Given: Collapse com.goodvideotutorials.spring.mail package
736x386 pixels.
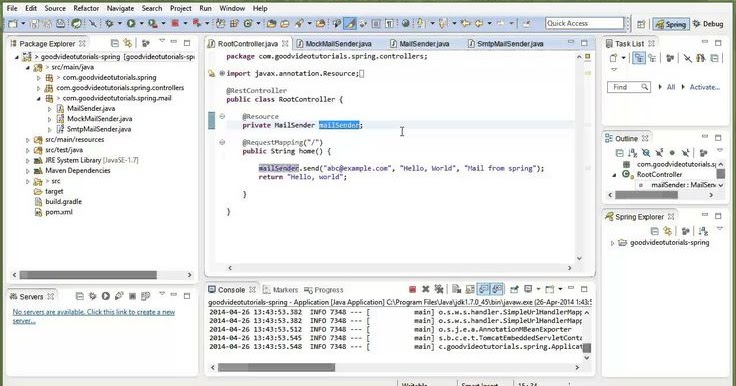Looking at the screenshot, I should (x=38, y=98).
